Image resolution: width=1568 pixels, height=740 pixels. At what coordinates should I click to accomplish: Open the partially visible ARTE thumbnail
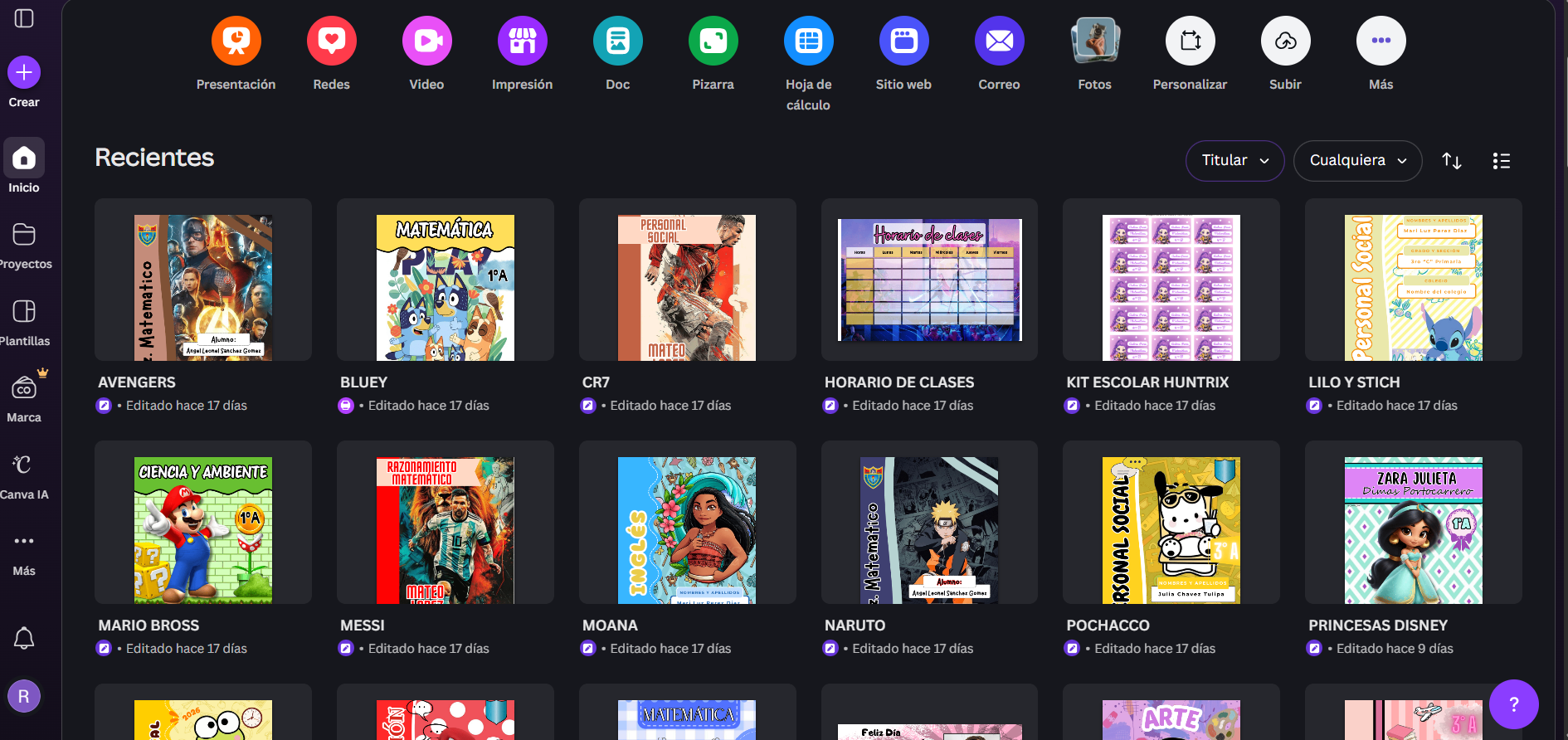1171,712
